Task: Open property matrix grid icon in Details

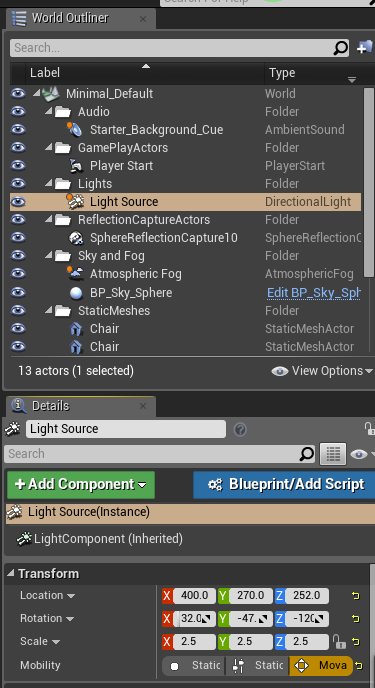Action: [333, 454]
